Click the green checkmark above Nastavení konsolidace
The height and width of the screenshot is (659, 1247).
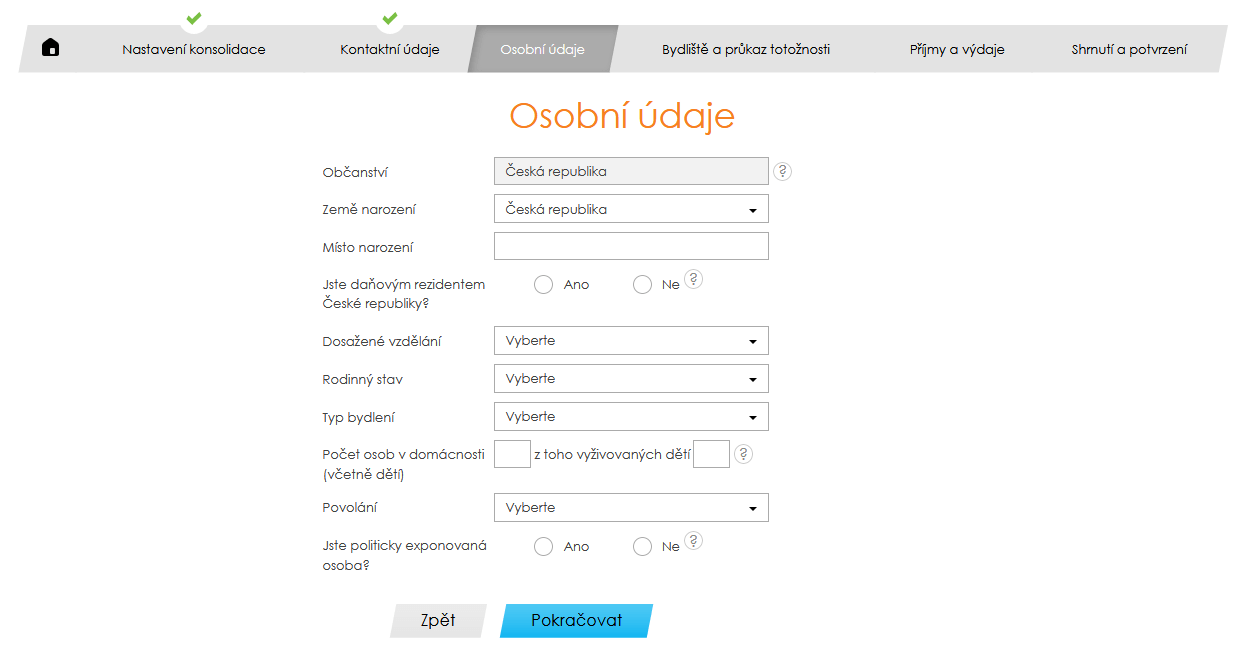point(194,18)
